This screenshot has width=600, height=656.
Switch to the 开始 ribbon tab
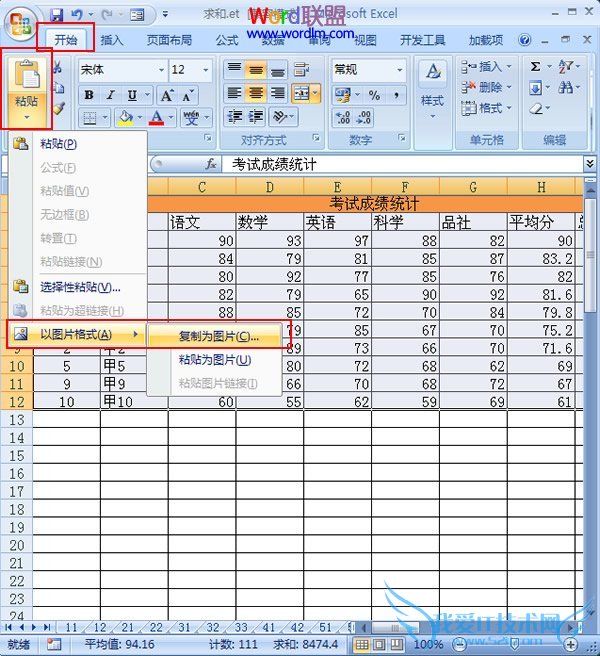[x=66, y=40]
